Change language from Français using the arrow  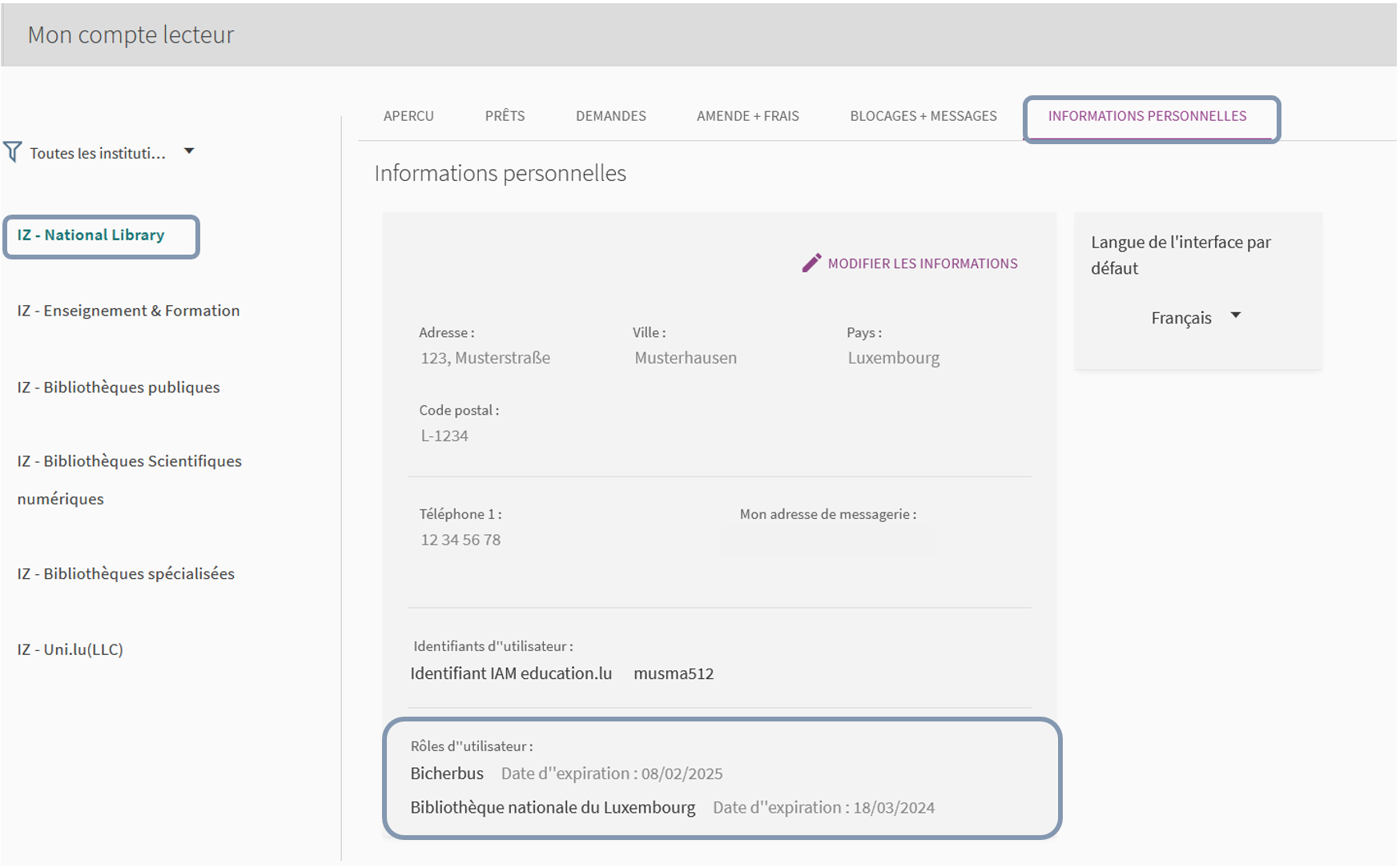pyautogui.click(x=1236, y=316)
